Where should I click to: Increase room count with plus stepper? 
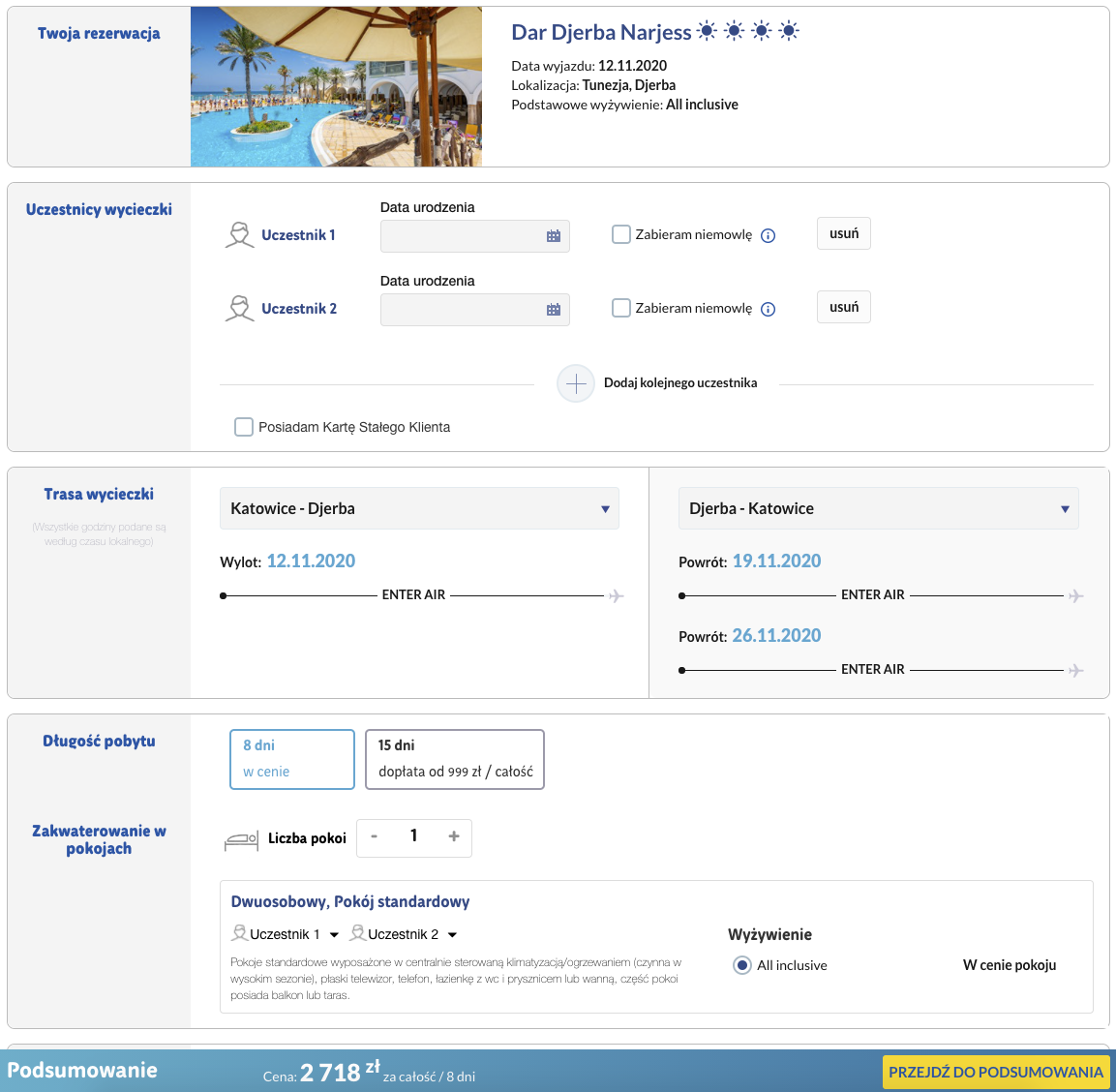453,836
